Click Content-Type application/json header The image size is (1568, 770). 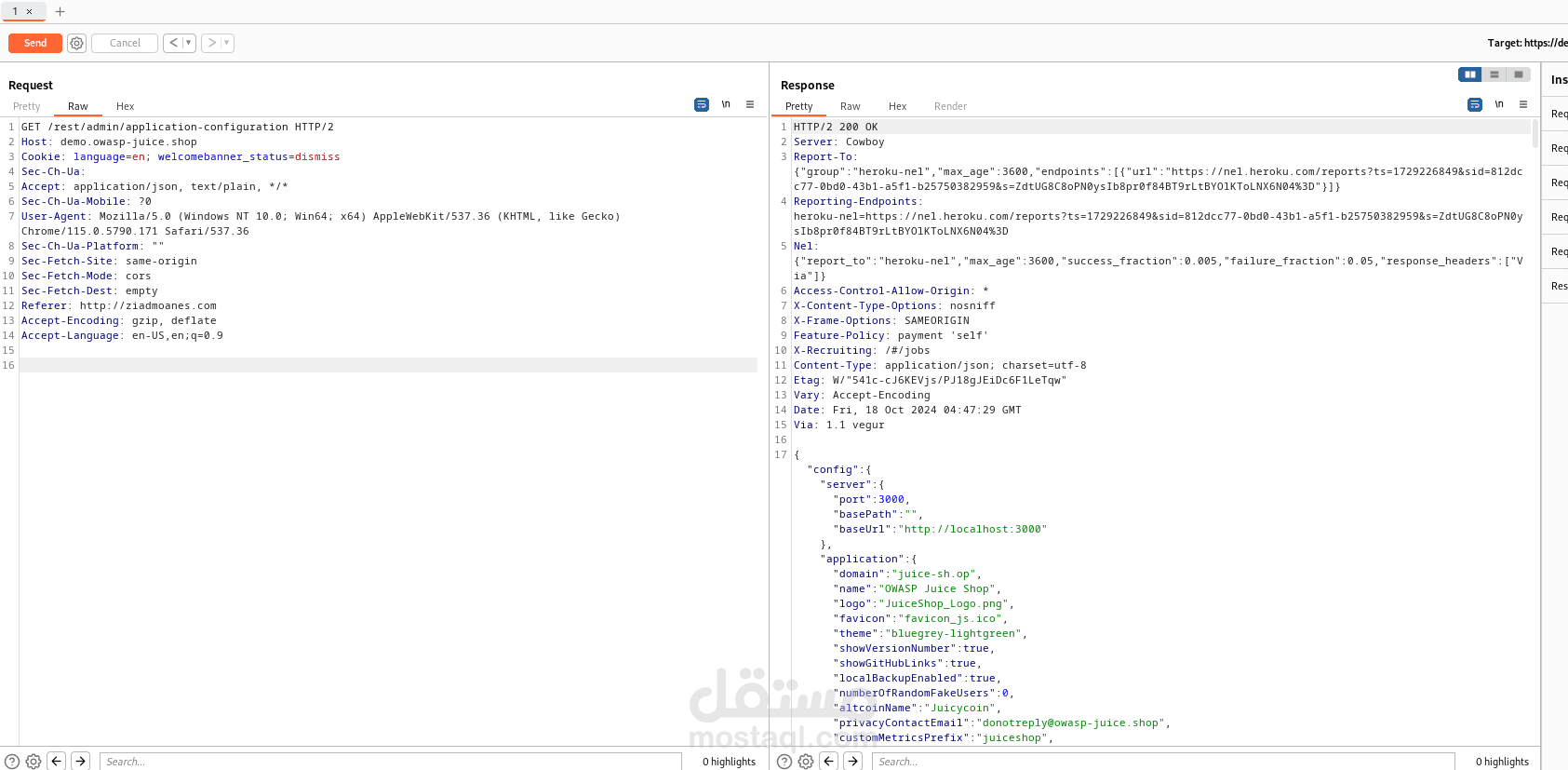[x=940, y=365]
